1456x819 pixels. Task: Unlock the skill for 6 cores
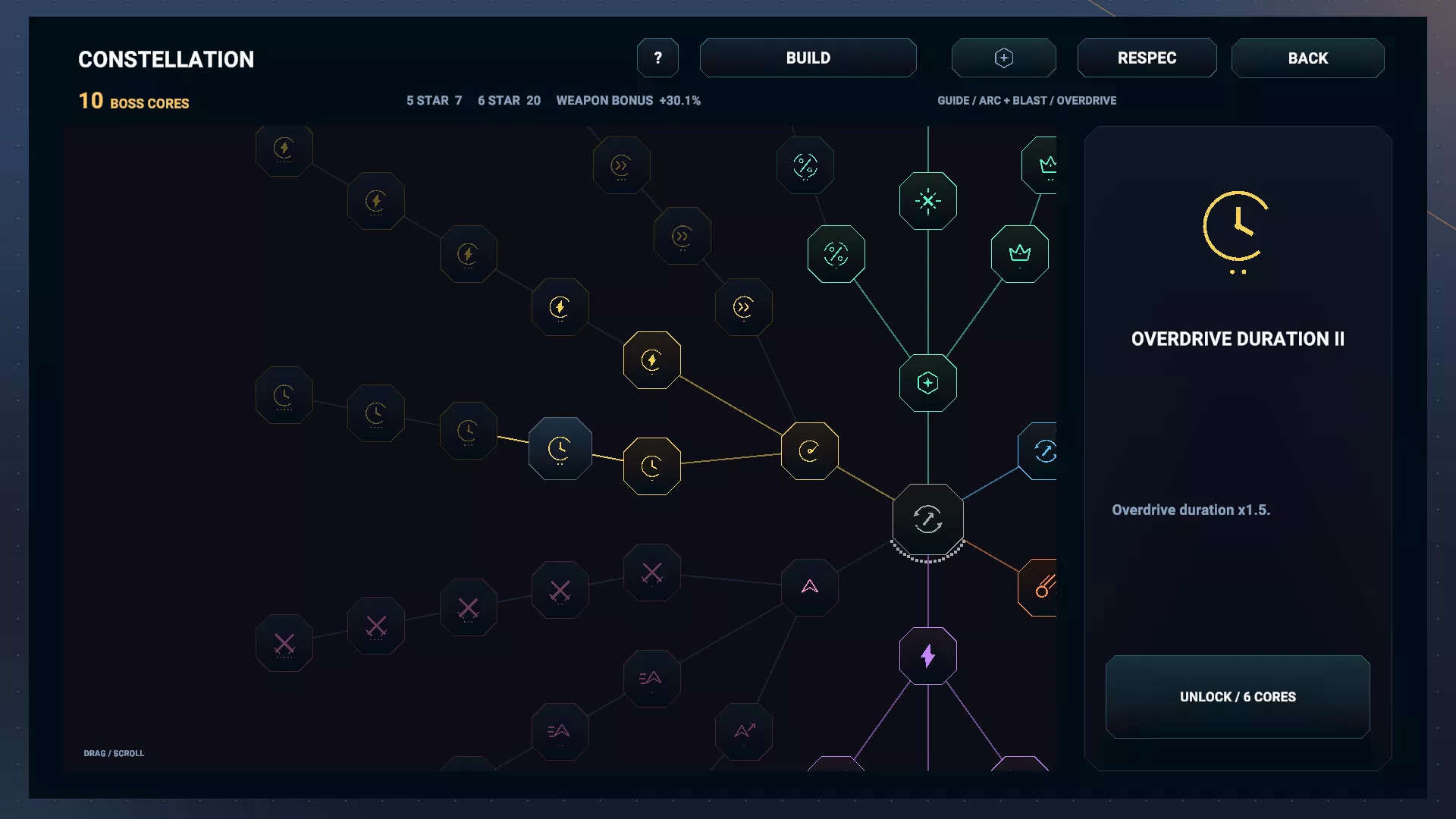pos(1238,696)
